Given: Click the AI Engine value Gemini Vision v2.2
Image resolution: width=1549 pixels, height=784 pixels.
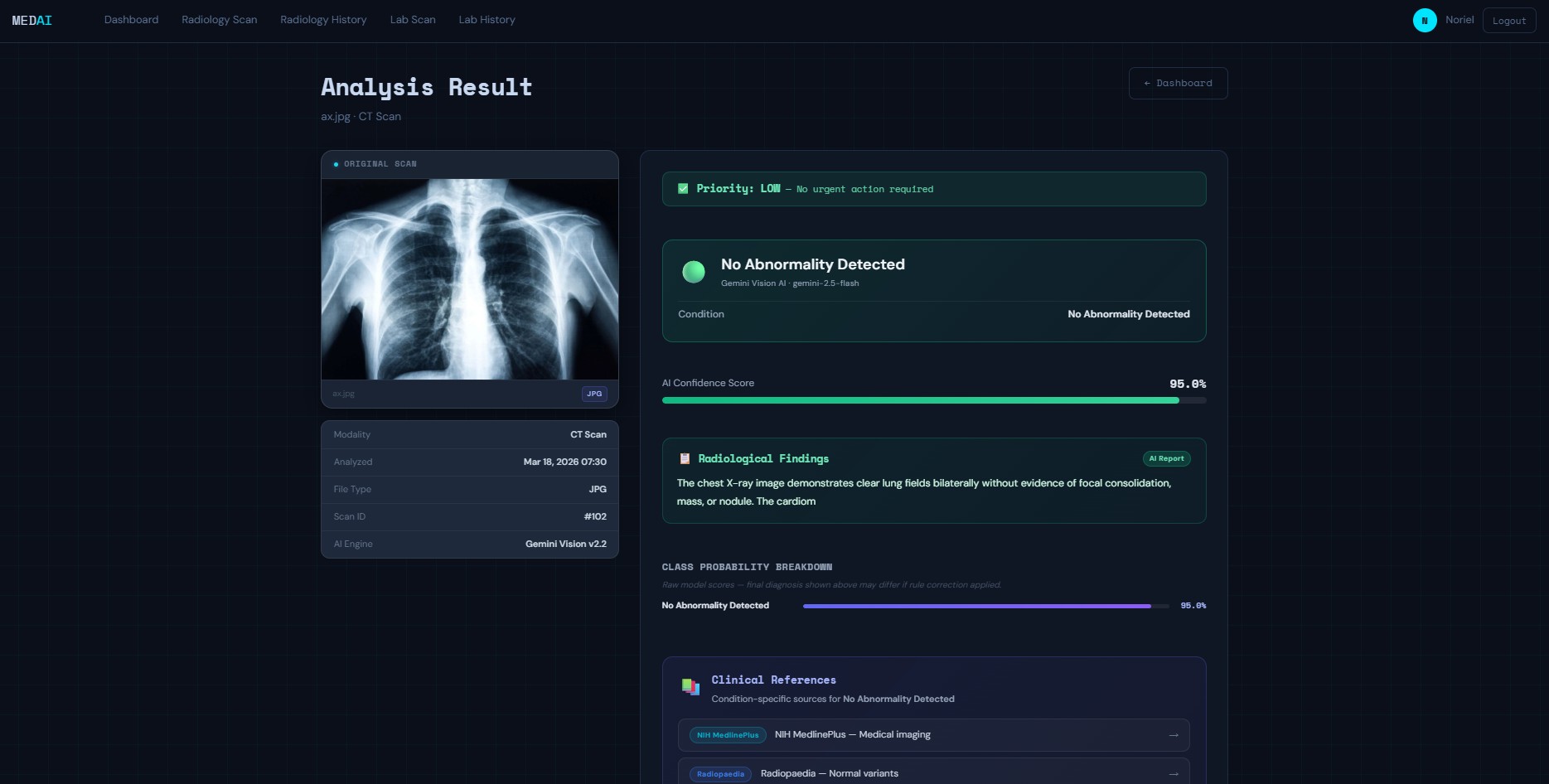Looking at the screenshot, I should pos(566,544).
